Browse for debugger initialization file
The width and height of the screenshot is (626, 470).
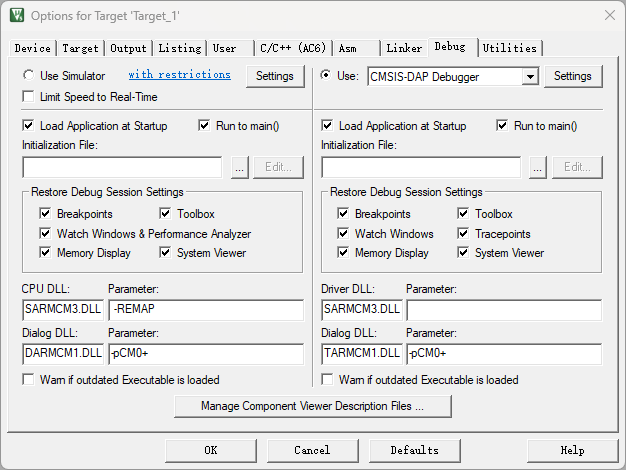(x=538, y=167)
